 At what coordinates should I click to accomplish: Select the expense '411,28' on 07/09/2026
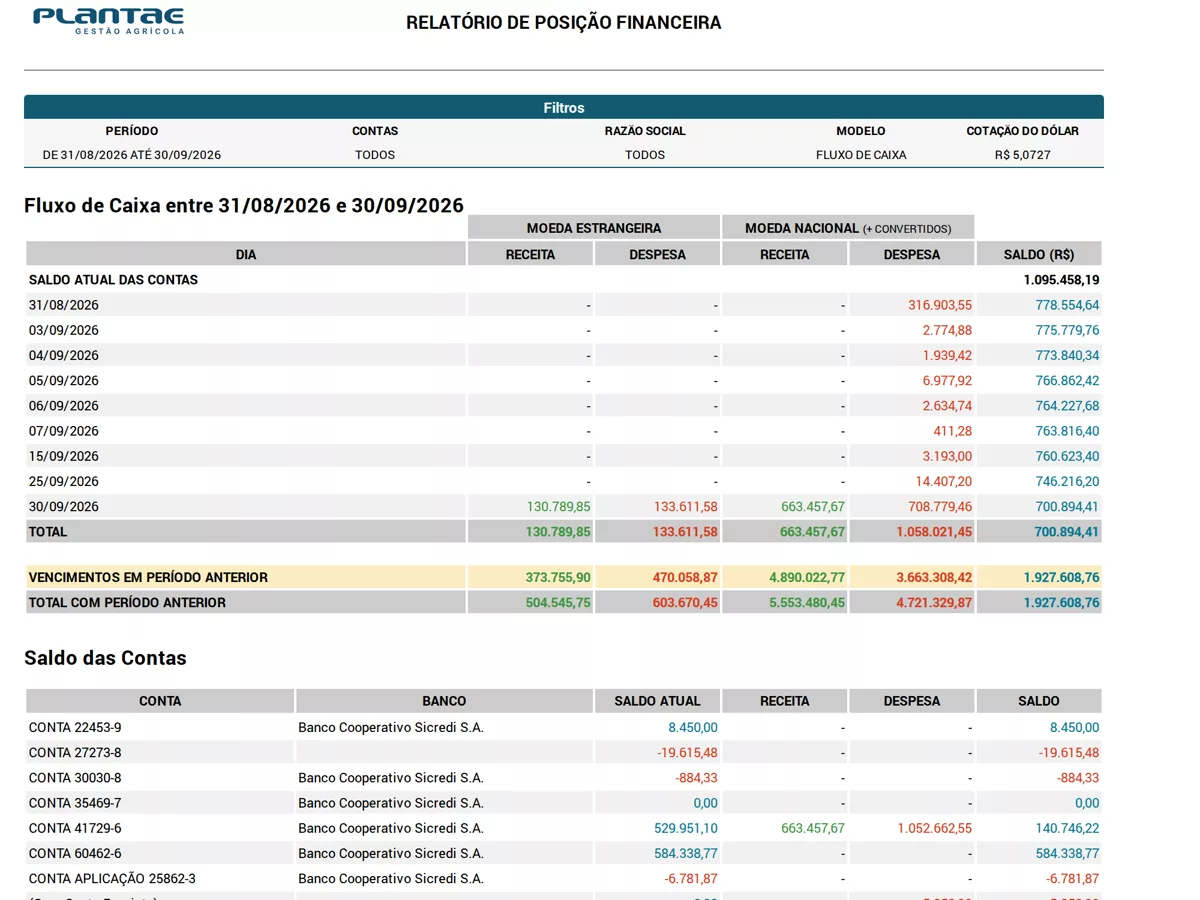[x=952, y=431]
